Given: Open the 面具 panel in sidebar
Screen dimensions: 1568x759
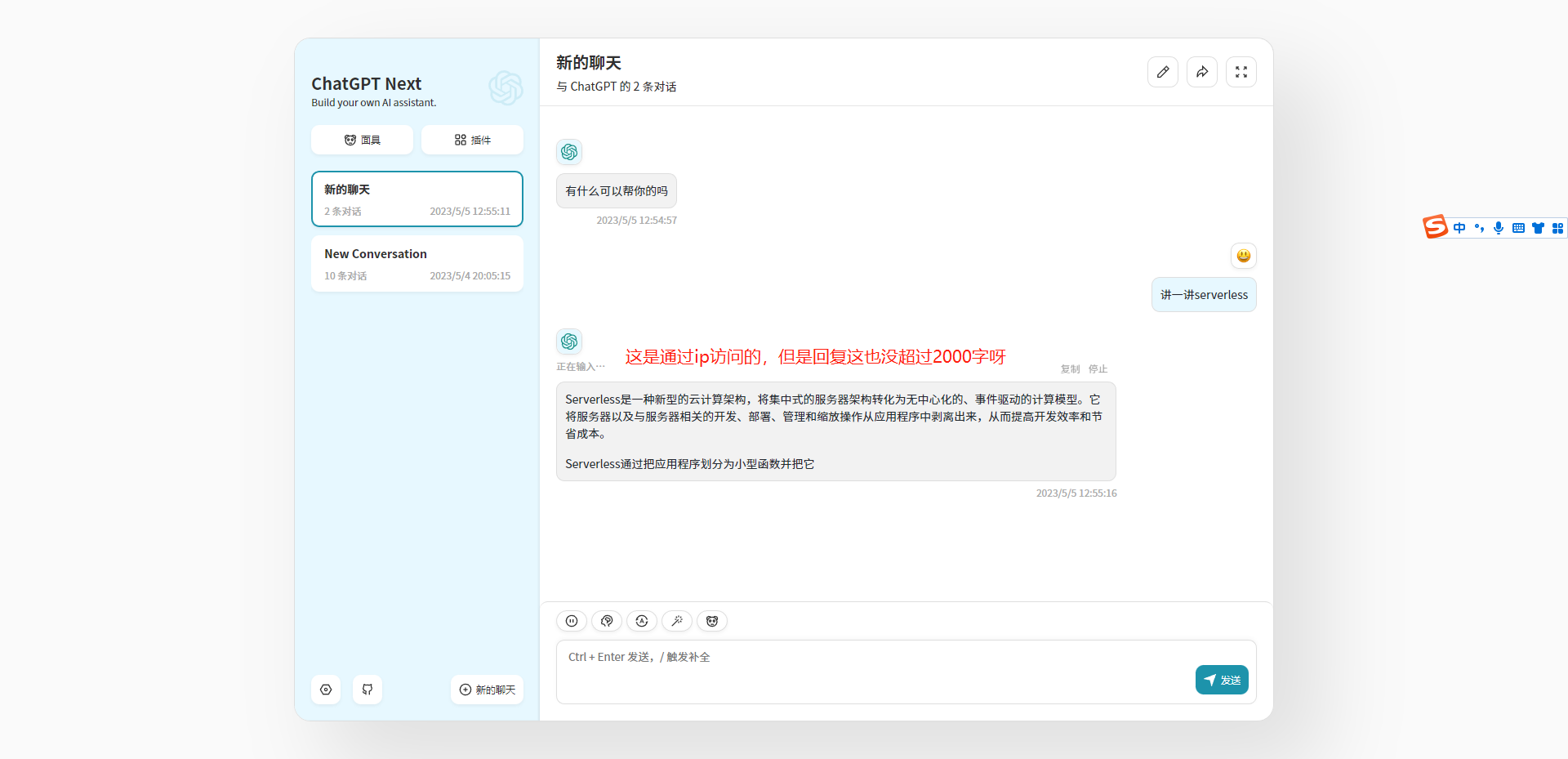Looking at the screenshot, I should coord(361,140).
